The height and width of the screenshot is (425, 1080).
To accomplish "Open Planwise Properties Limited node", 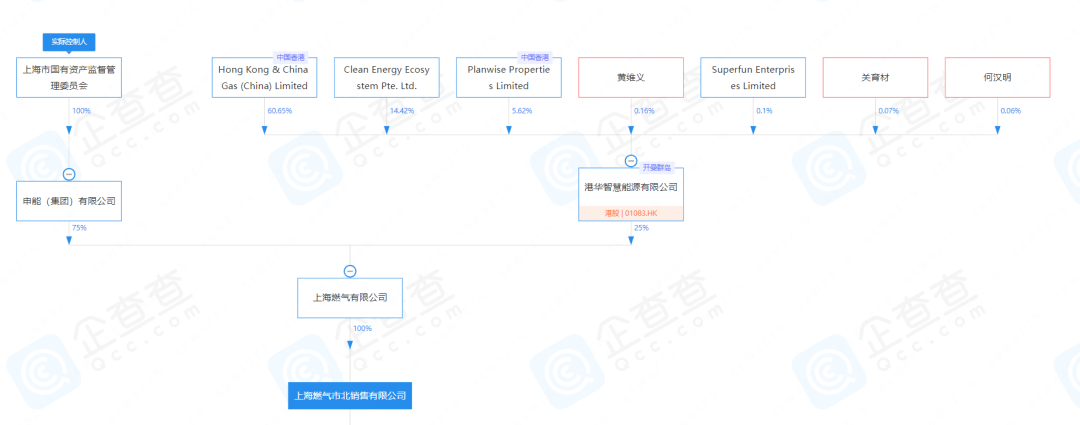I will click(509, 77).
